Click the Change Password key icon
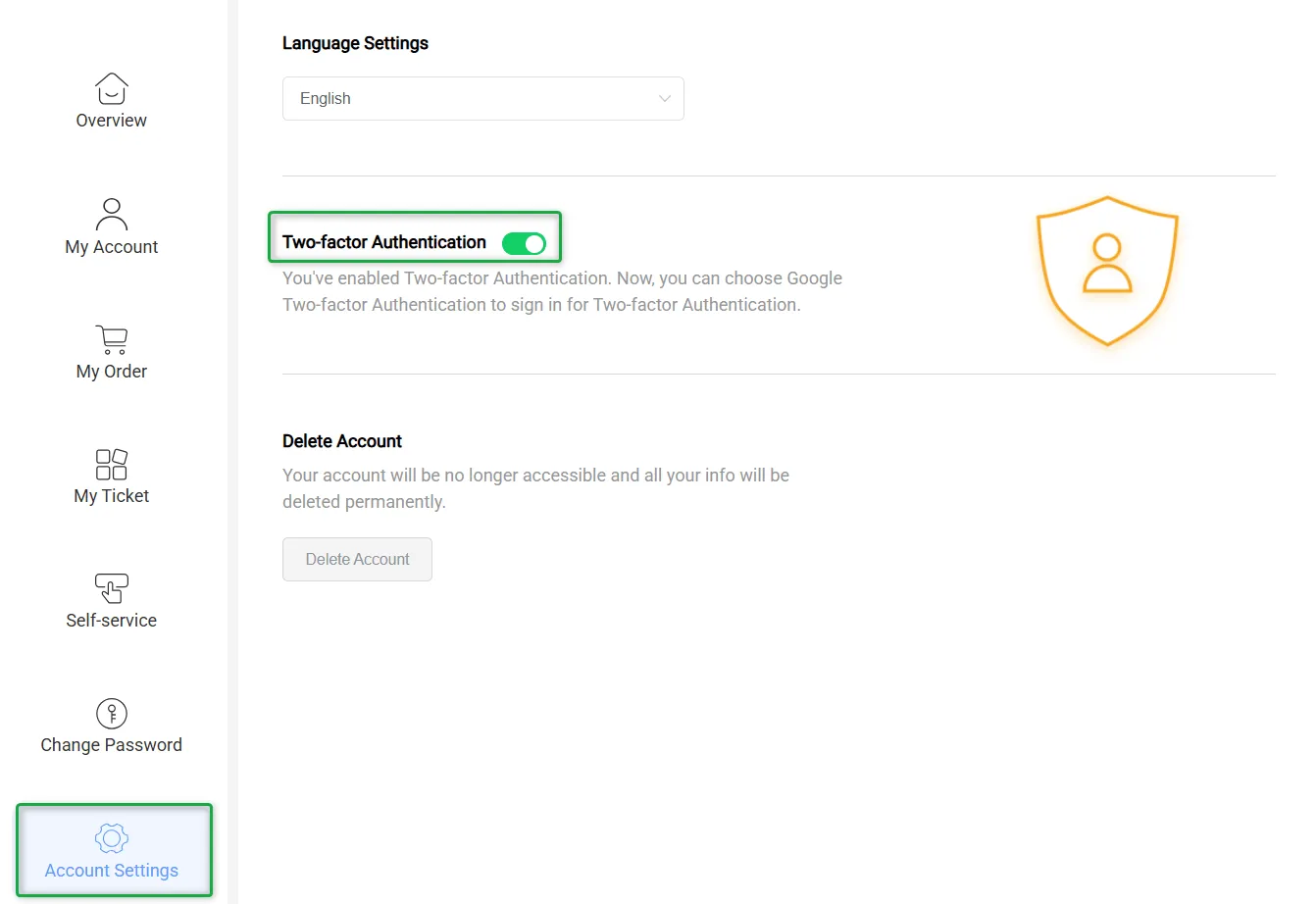 click(x=111, y=713)
